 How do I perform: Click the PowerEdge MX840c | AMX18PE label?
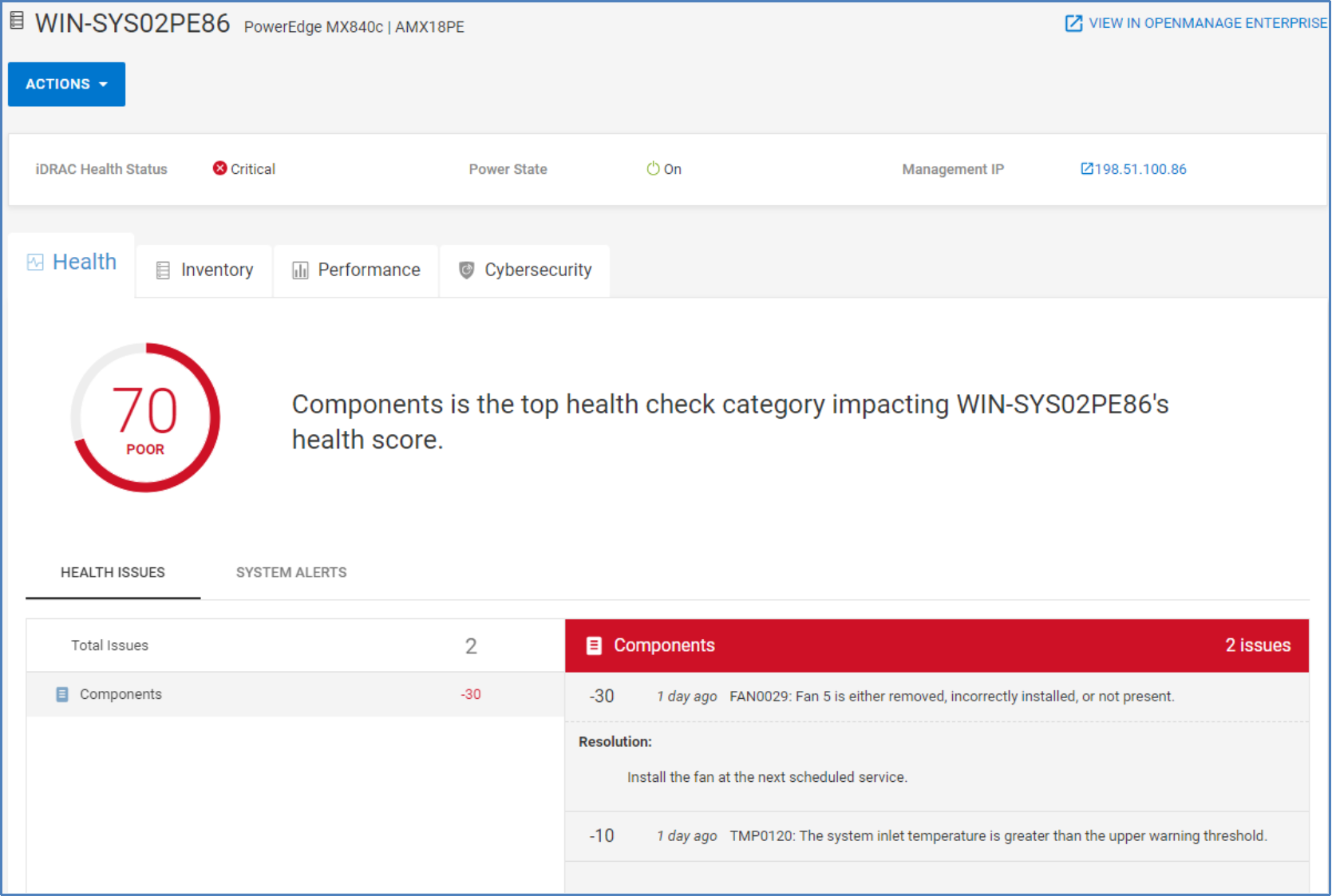click(354, 27)
